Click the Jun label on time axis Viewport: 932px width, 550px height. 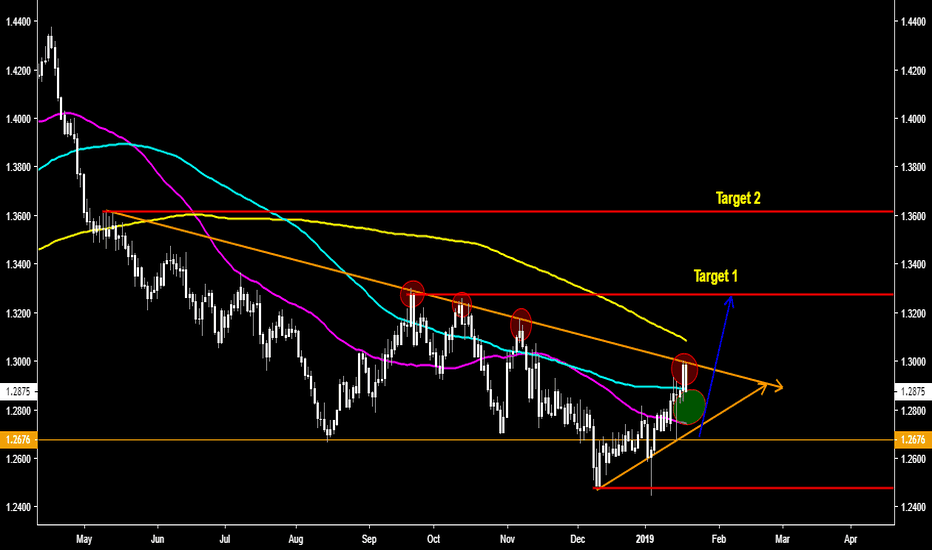coord(158,540)
